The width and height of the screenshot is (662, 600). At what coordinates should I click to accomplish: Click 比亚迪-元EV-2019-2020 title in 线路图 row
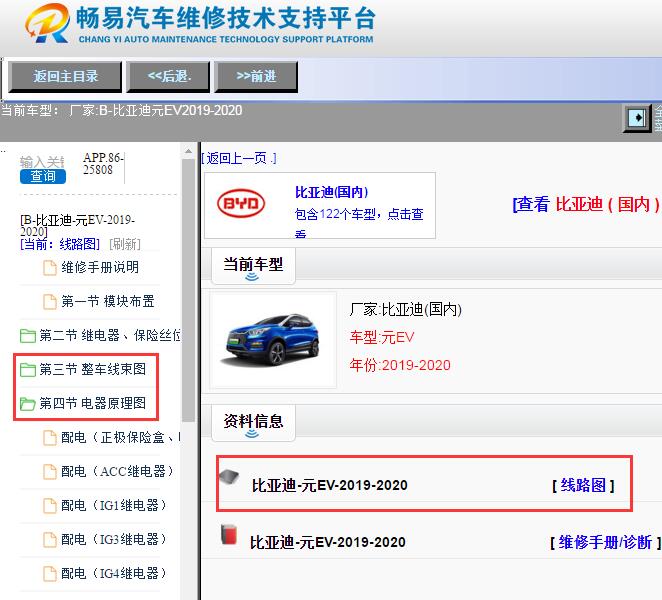click(330, 486)
